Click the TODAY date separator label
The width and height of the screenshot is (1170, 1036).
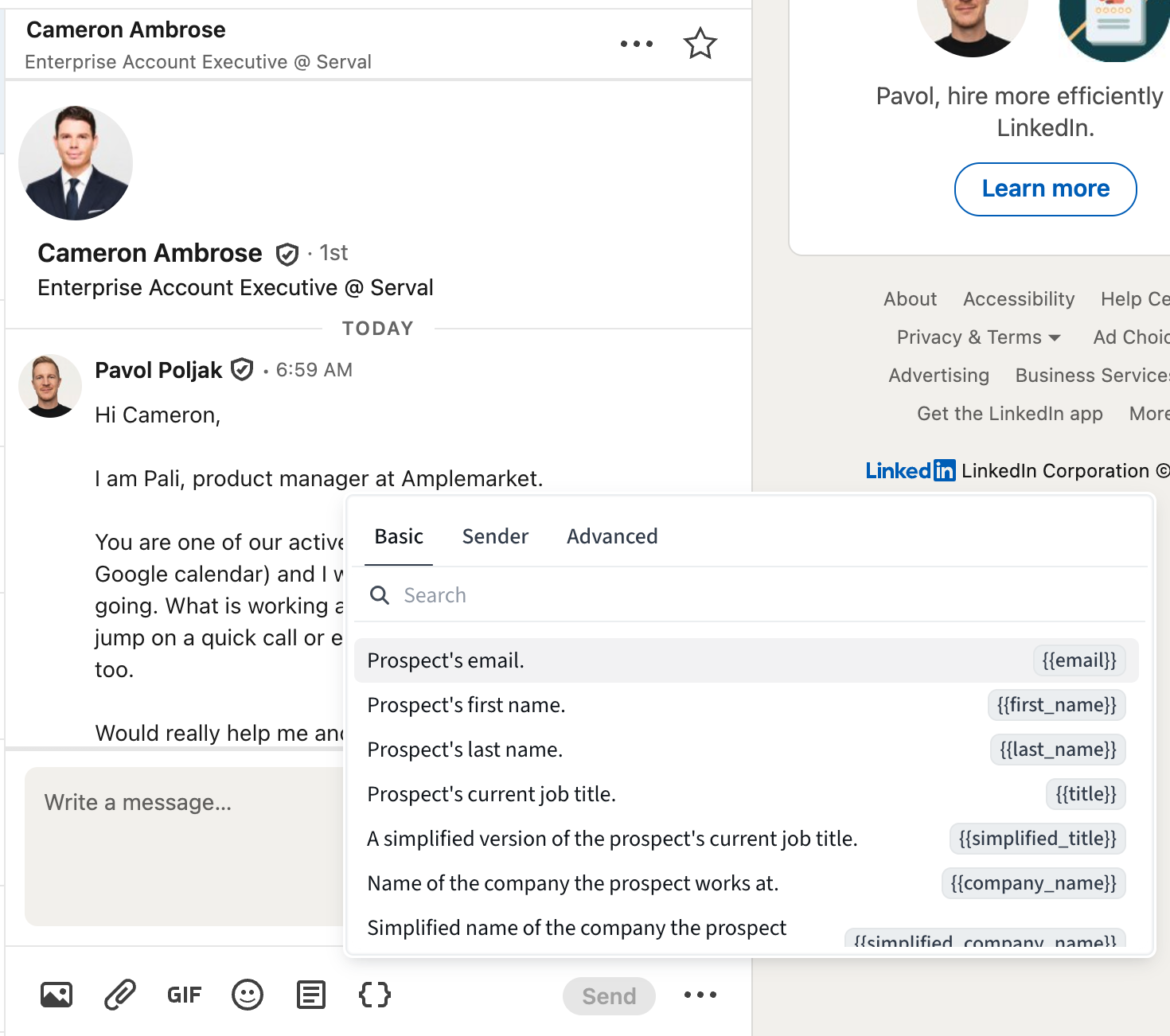tap(378, 329)
